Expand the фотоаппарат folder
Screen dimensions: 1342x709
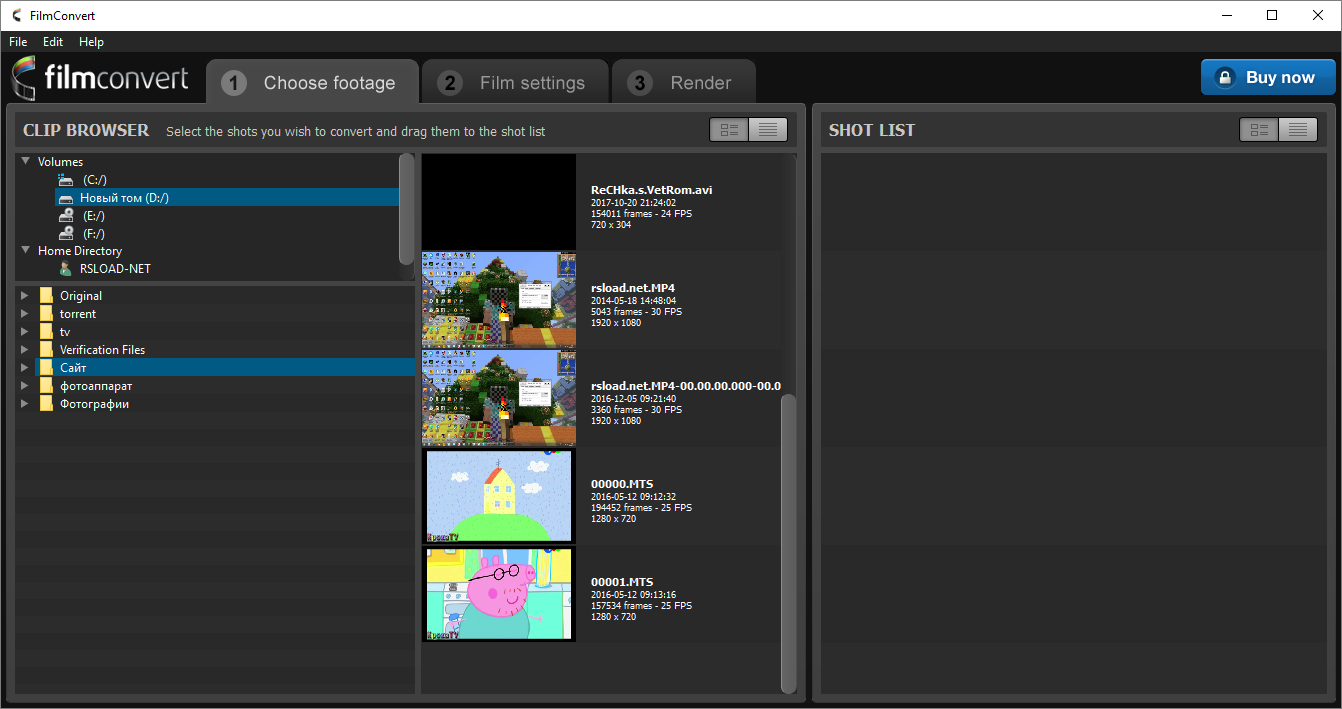[x=25, y=386]
